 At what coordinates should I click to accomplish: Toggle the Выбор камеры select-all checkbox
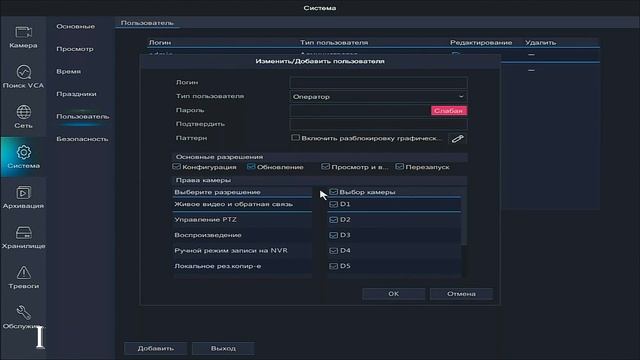point(333,192)
